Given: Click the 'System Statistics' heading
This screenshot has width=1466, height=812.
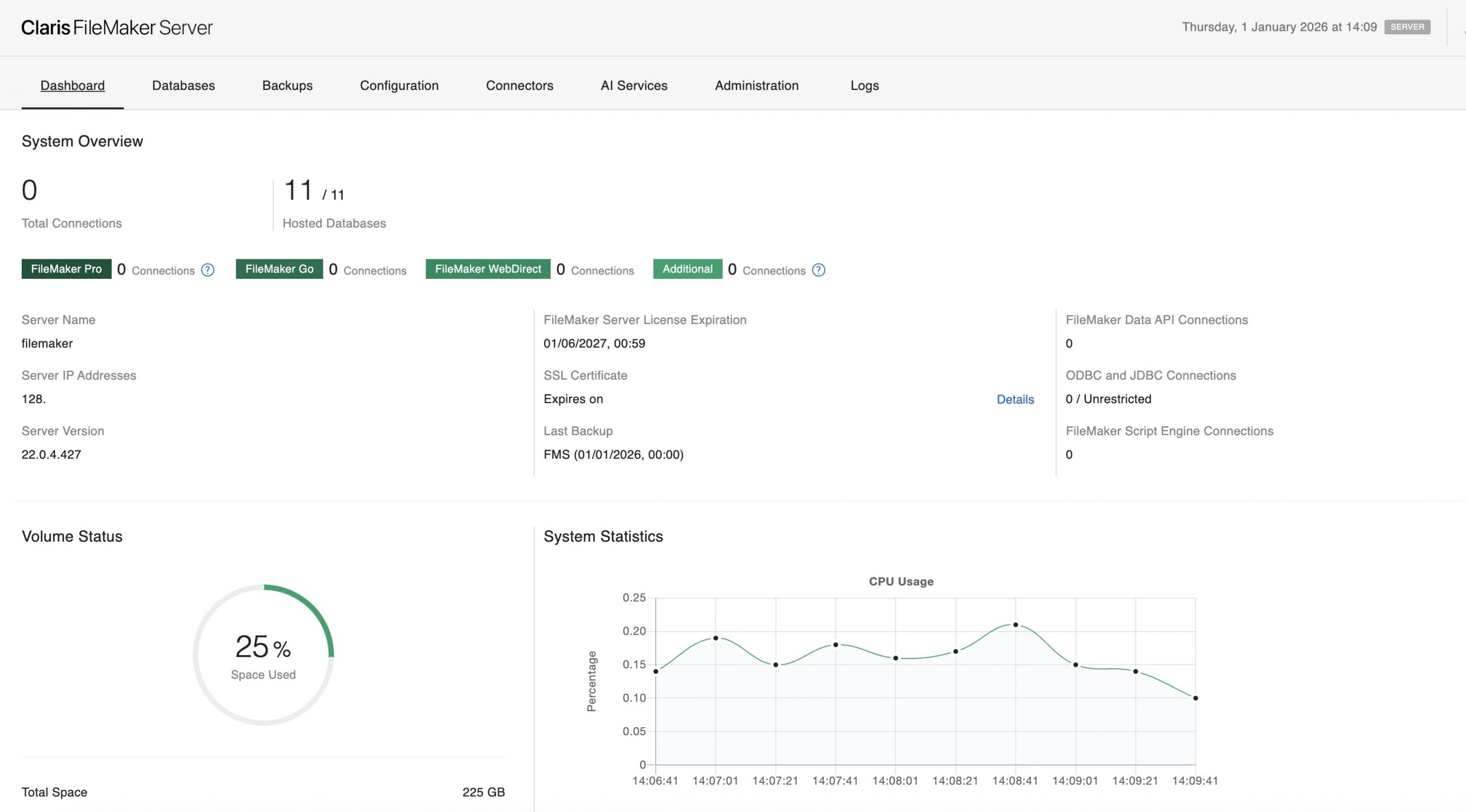Looking at the screenshot, I should point(603,537).
